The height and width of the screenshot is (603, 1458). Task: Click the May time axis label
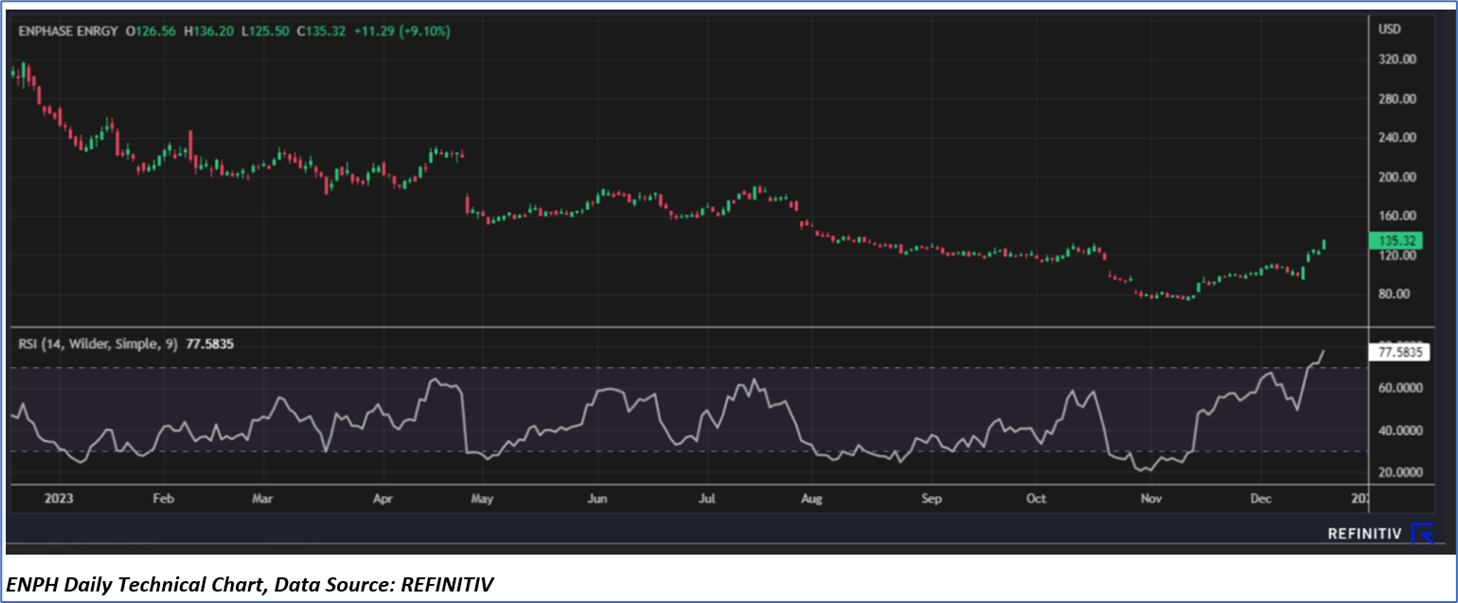tap(483, 497)
